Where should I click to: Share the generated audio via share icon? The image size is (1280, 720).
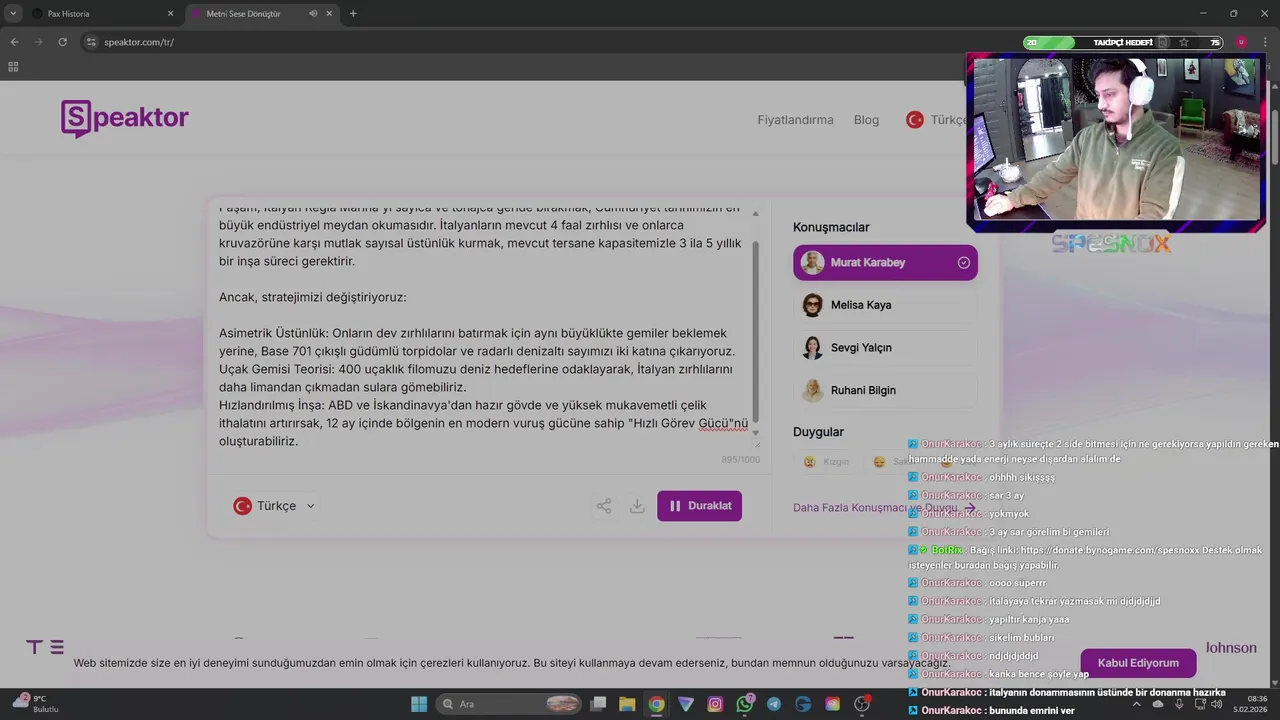[604, 506]
